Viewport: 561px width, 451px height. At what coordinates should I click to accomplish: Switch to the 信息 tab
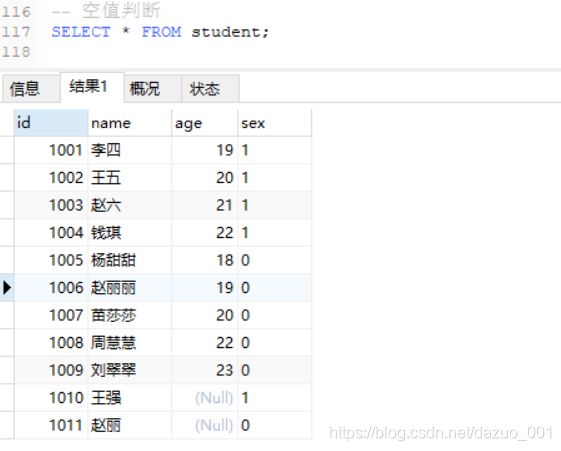click(31, 88)
